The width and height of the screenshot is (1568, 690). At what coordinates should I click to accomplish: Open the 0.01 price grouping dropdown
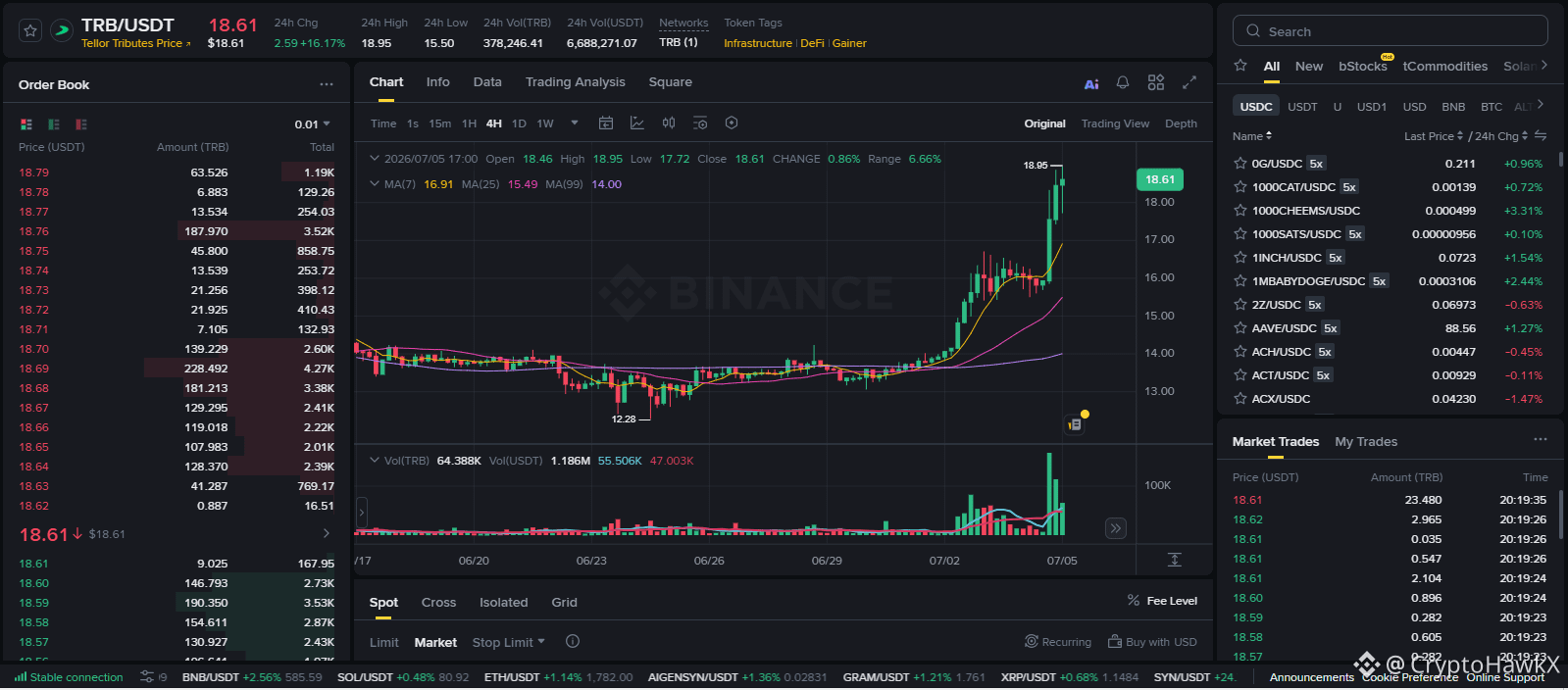pos(313,124)
